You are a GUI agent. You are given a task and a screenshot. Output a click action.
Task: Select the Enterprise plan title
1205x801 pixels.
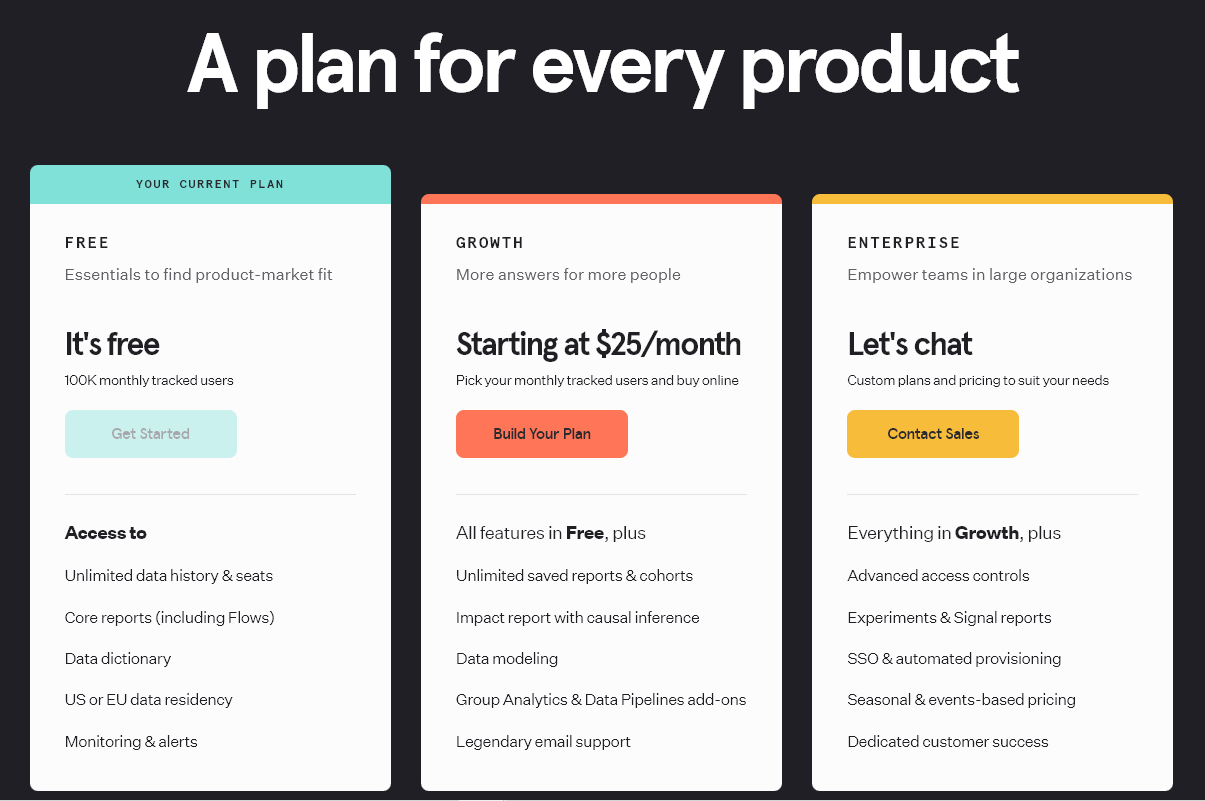904,243
